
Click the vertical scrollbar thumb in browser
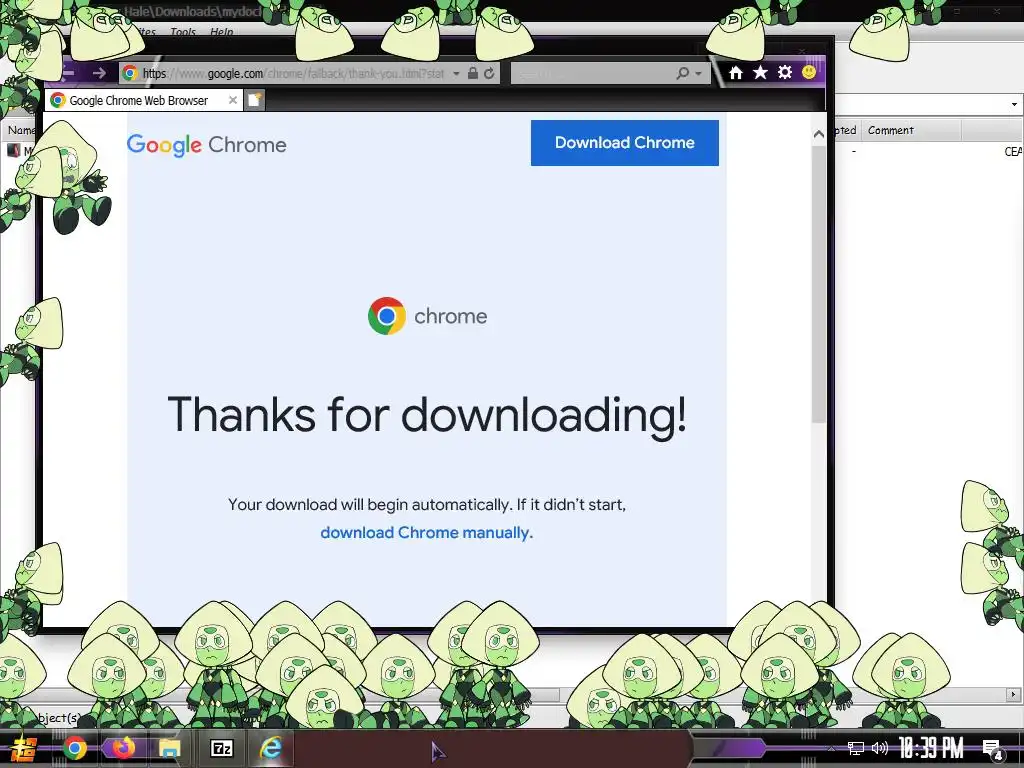point(818,284)
